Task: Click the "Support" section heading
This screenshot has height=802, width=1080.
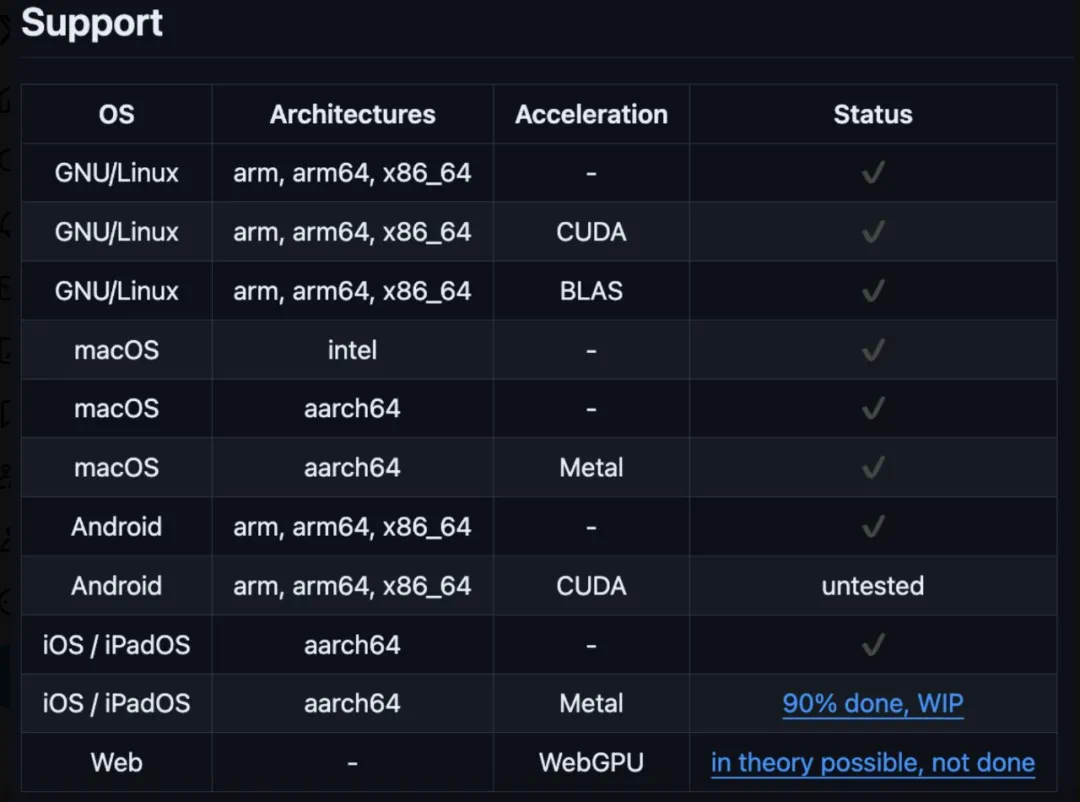Action: click(x=92, y=23)
